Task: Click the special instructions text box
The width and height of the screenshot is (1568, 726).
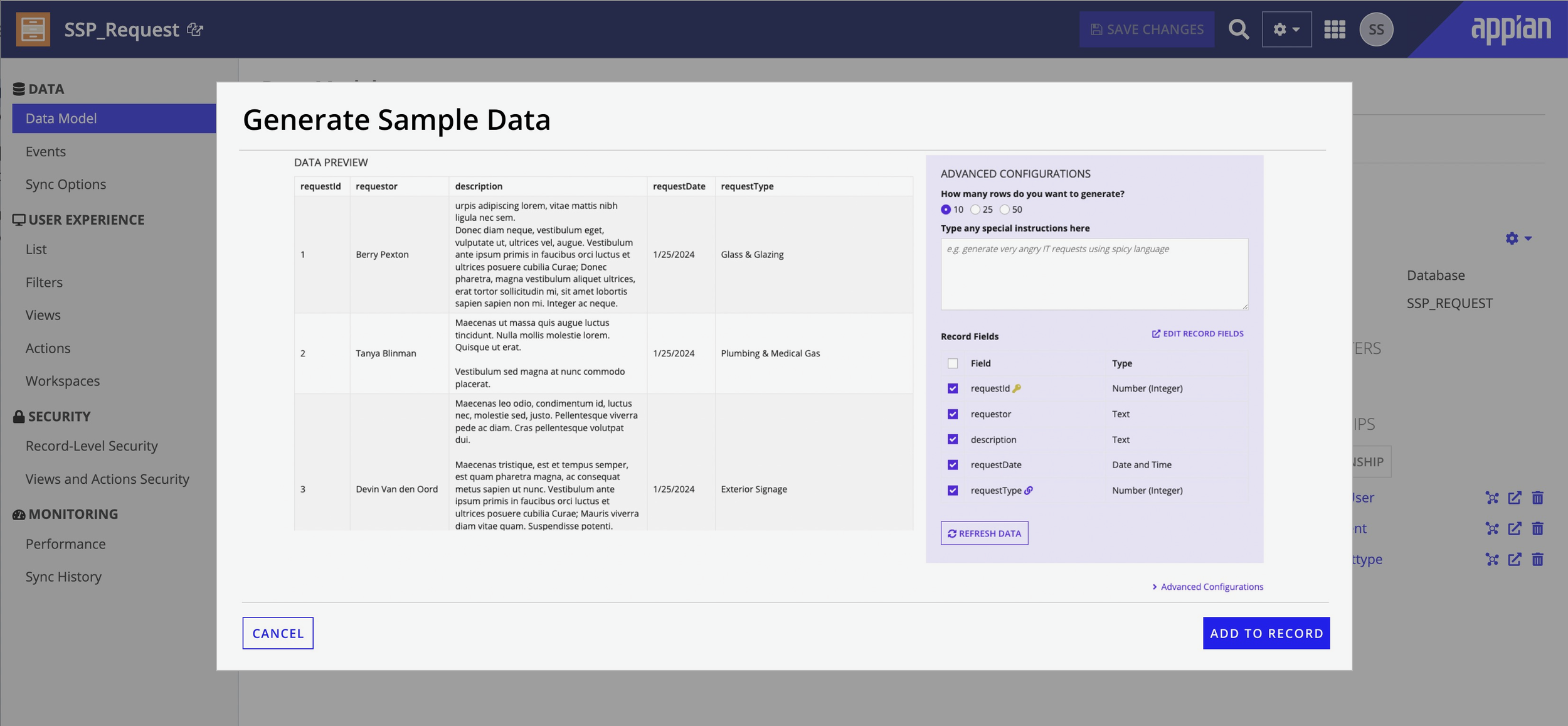Action: [x=1093, y=274]
